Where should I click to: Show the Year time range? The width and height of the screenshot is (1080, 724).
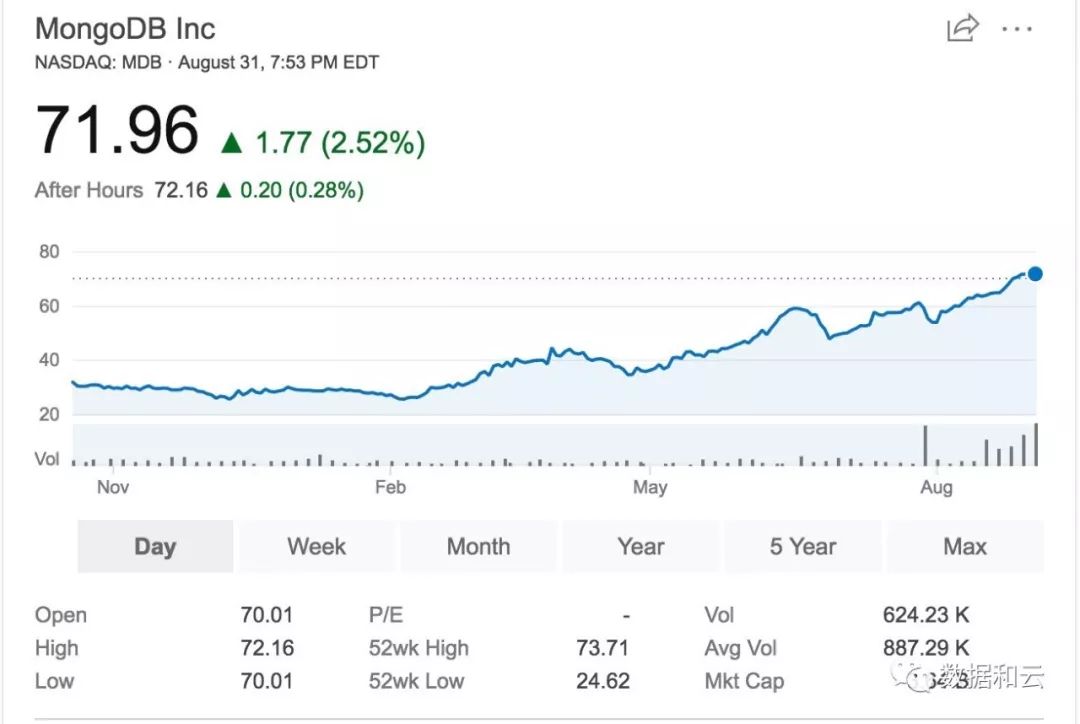[640, 546]
